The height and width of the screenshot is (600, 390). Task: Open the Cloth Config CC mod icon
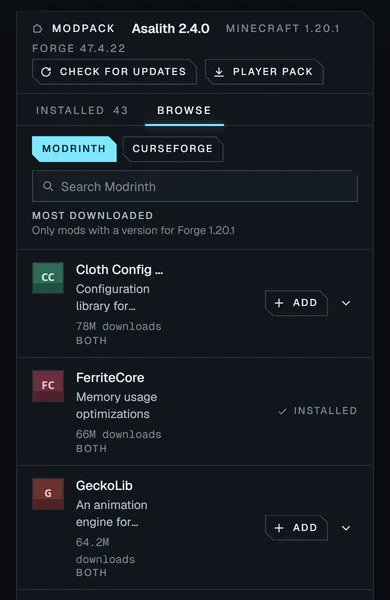pos(48,278)
